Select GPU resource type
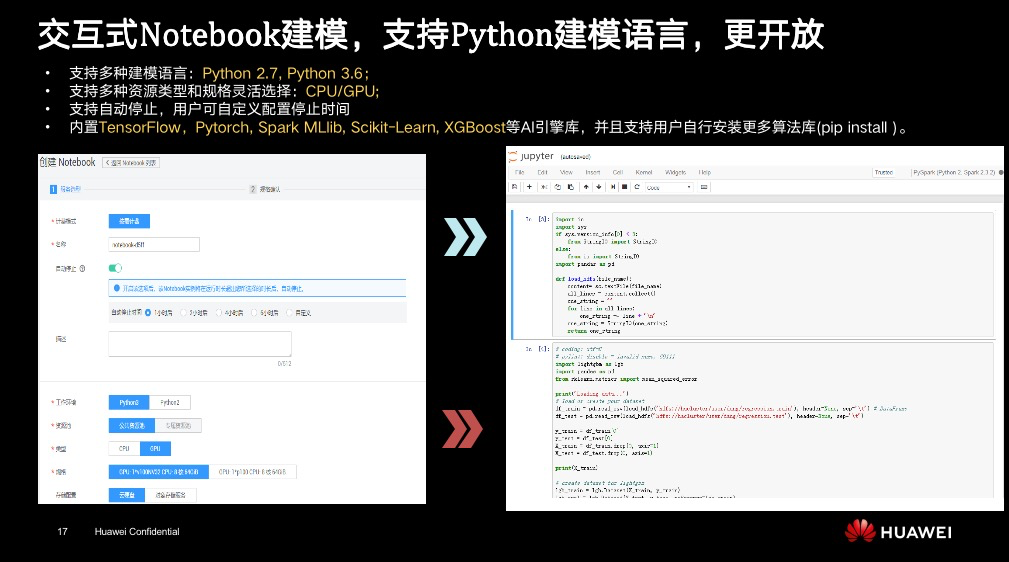Image resolution: width=1009 pixels, height=562 pixels. 155,449
